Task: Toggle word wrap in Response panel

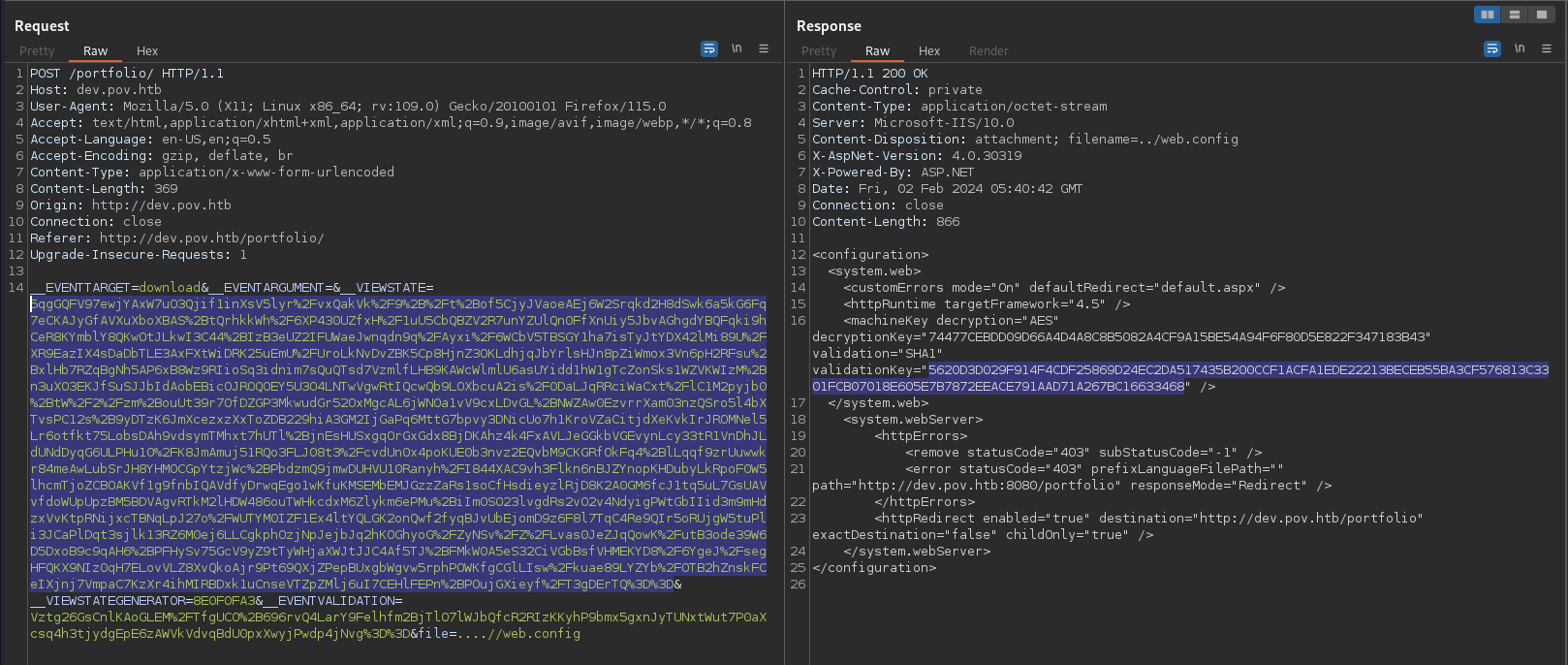Action: pos(1492,48)
